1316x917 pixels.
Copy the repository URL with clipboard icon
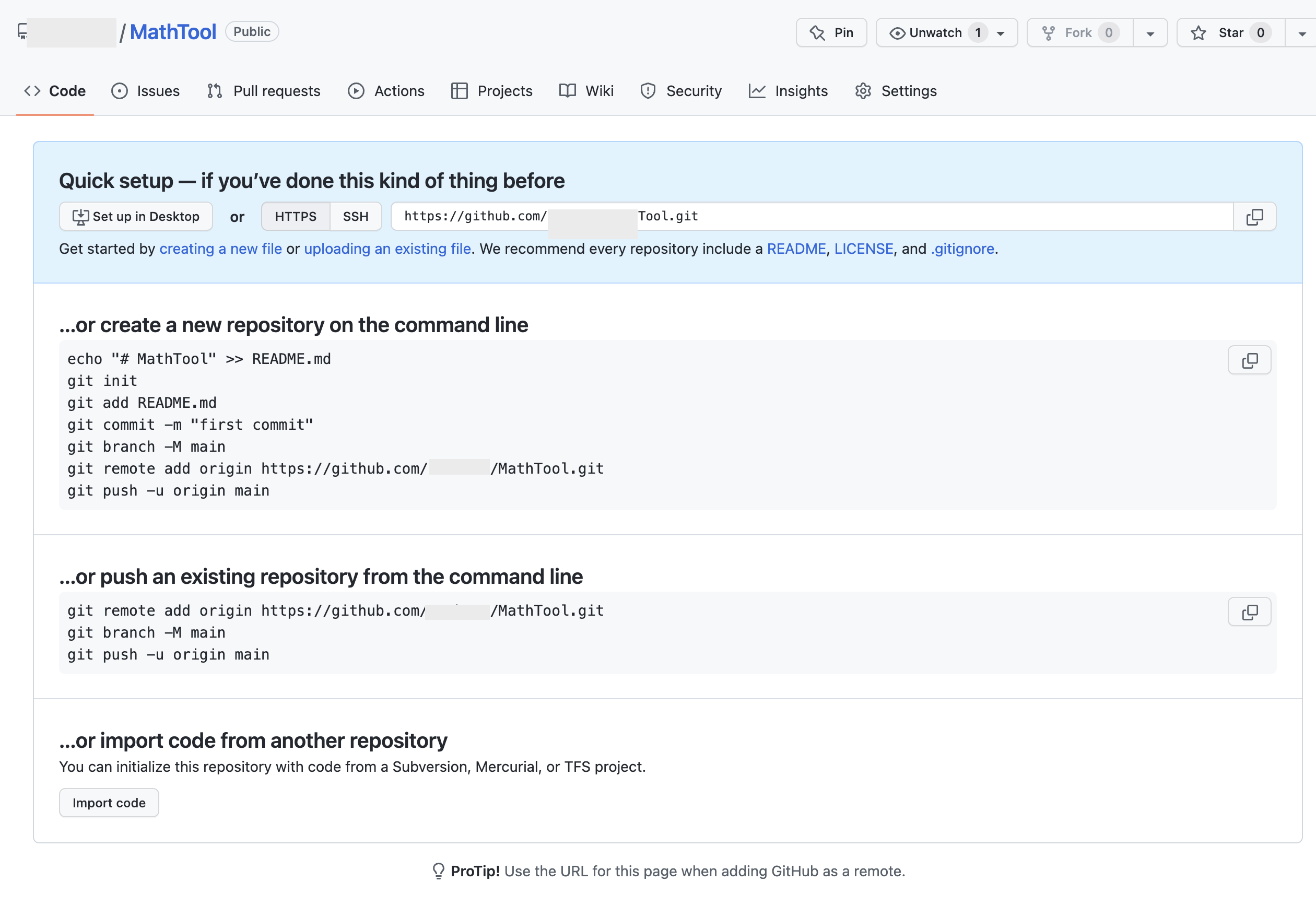point(1254,217)
